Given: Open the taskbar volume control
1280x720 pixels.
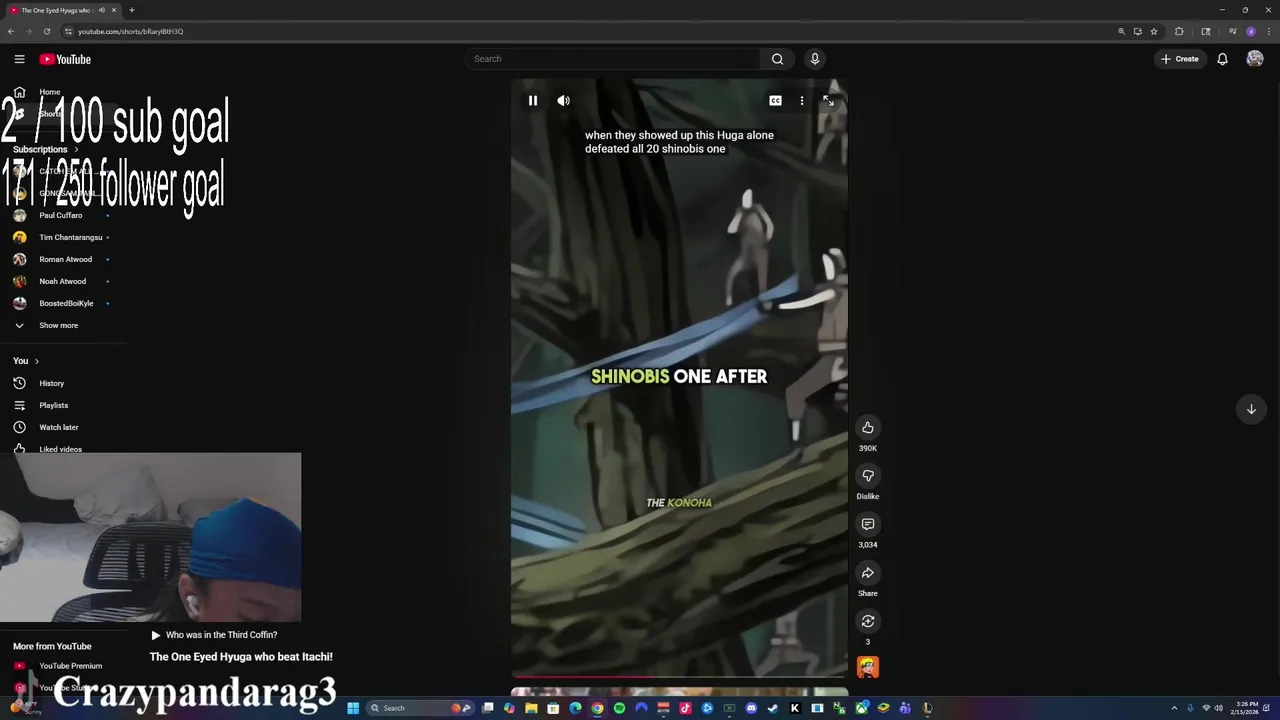Looking at the screenshot, I should tap(1218, 708).
